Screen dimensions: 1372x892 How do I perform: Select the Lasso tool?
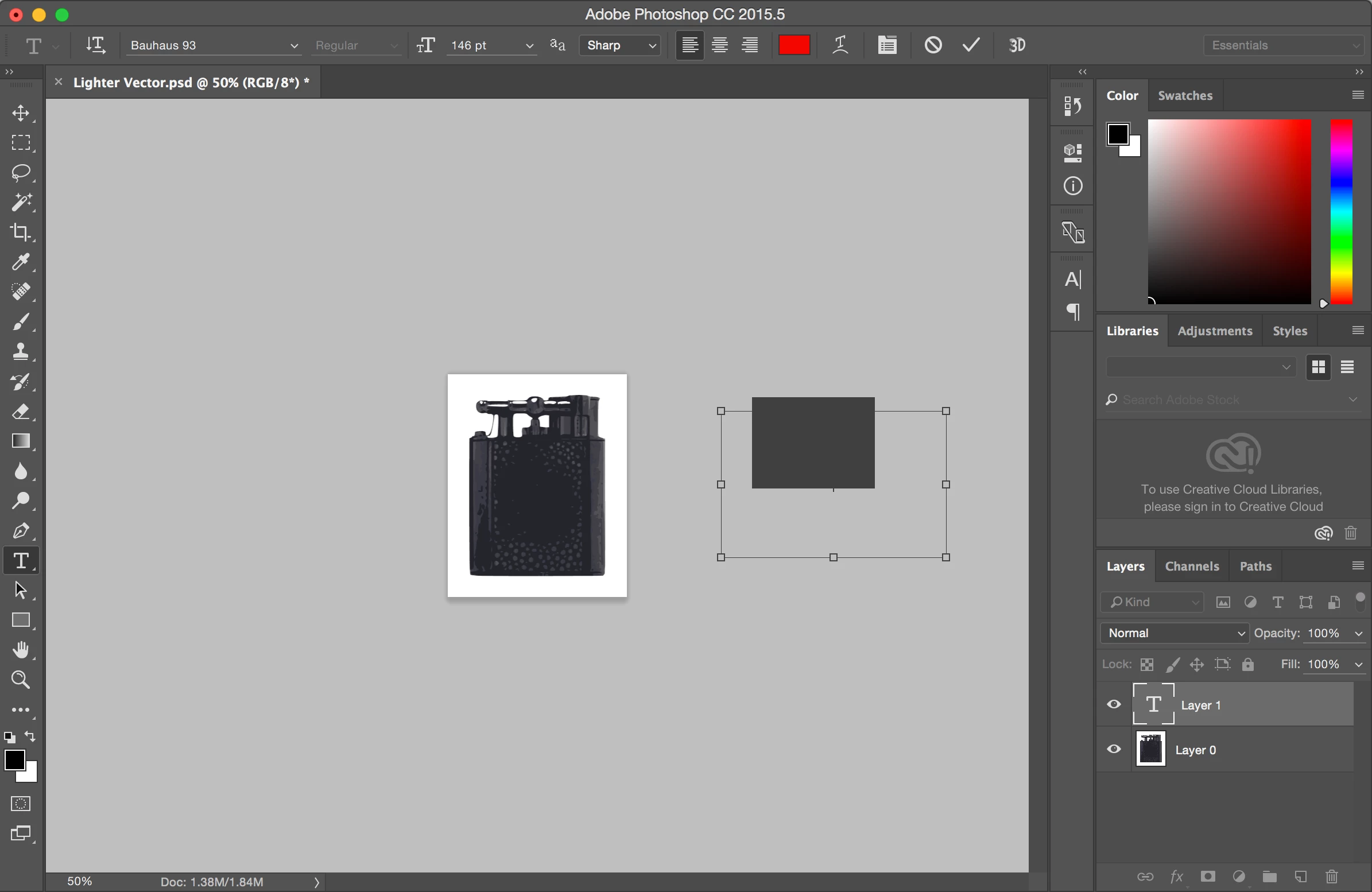point(21,172)
